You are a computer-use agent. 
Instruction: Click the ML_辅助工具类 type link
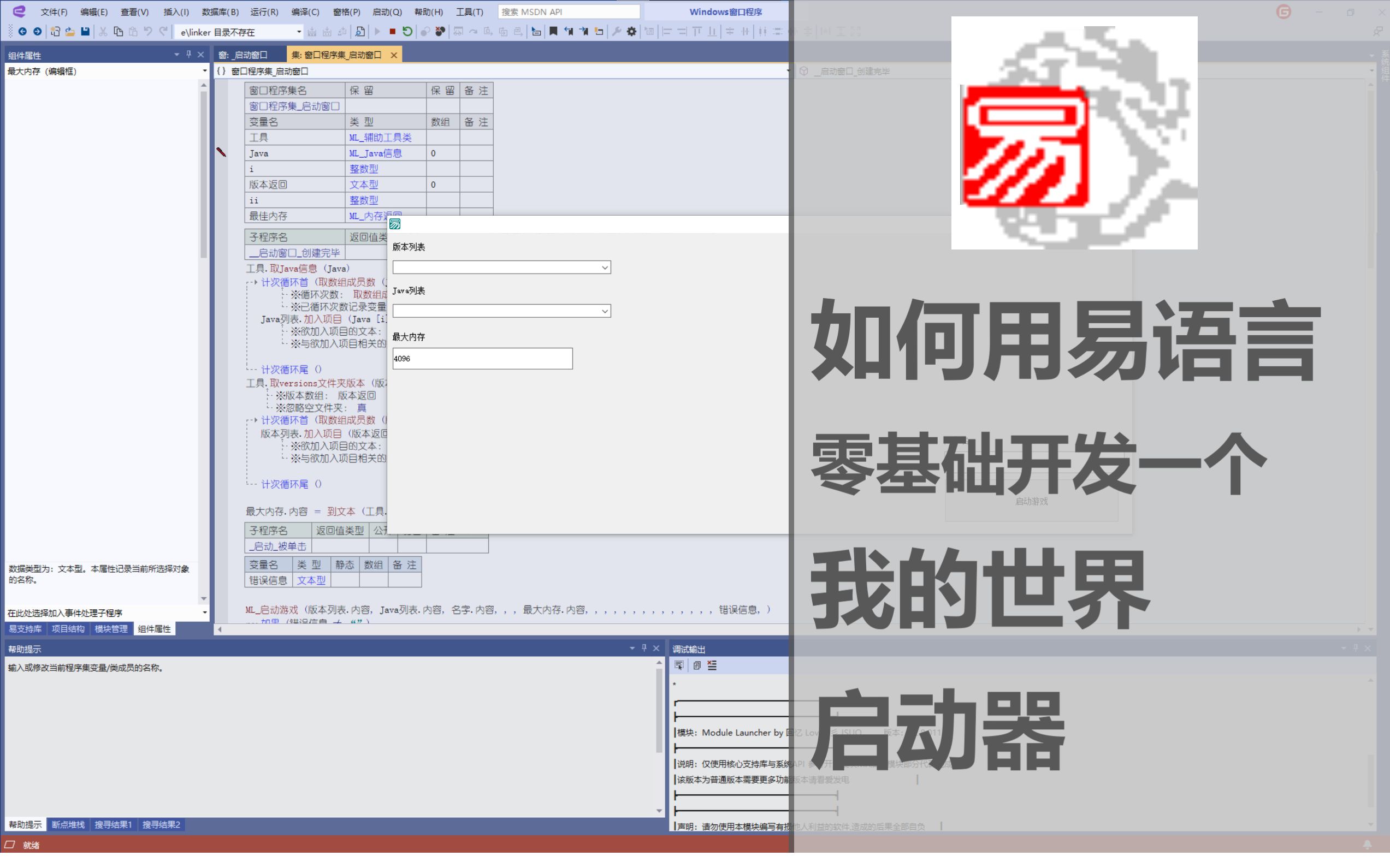[380, 138]
